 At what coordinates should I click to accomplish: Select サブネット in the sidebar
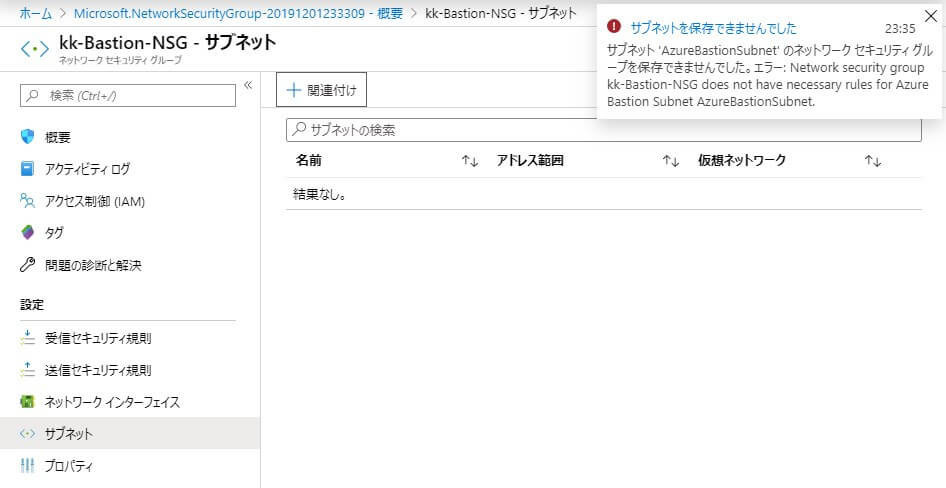coord(130,433)
